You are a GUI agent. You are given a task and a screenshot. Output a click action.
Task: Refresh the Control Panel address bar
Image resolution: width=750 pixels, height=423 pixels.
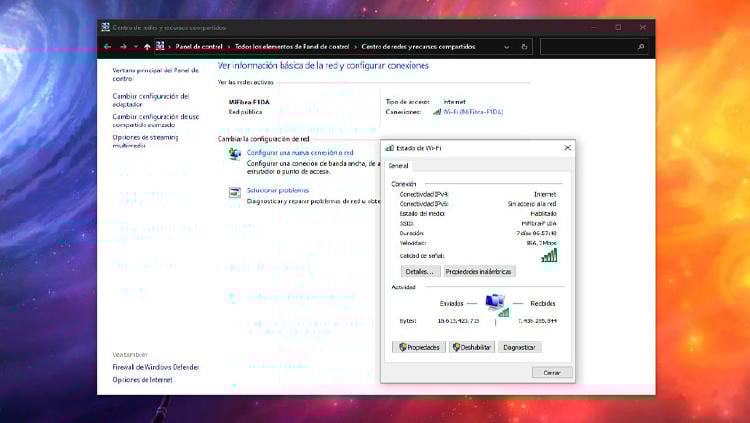525,46
